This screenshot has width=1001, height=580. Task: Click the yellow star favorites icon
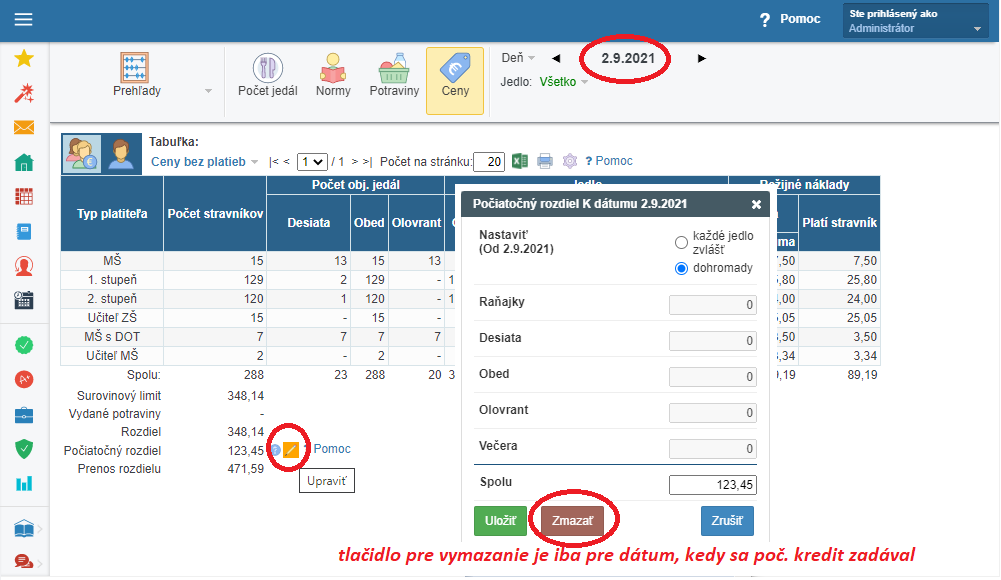pyautogui.click(x=24, y=59)
